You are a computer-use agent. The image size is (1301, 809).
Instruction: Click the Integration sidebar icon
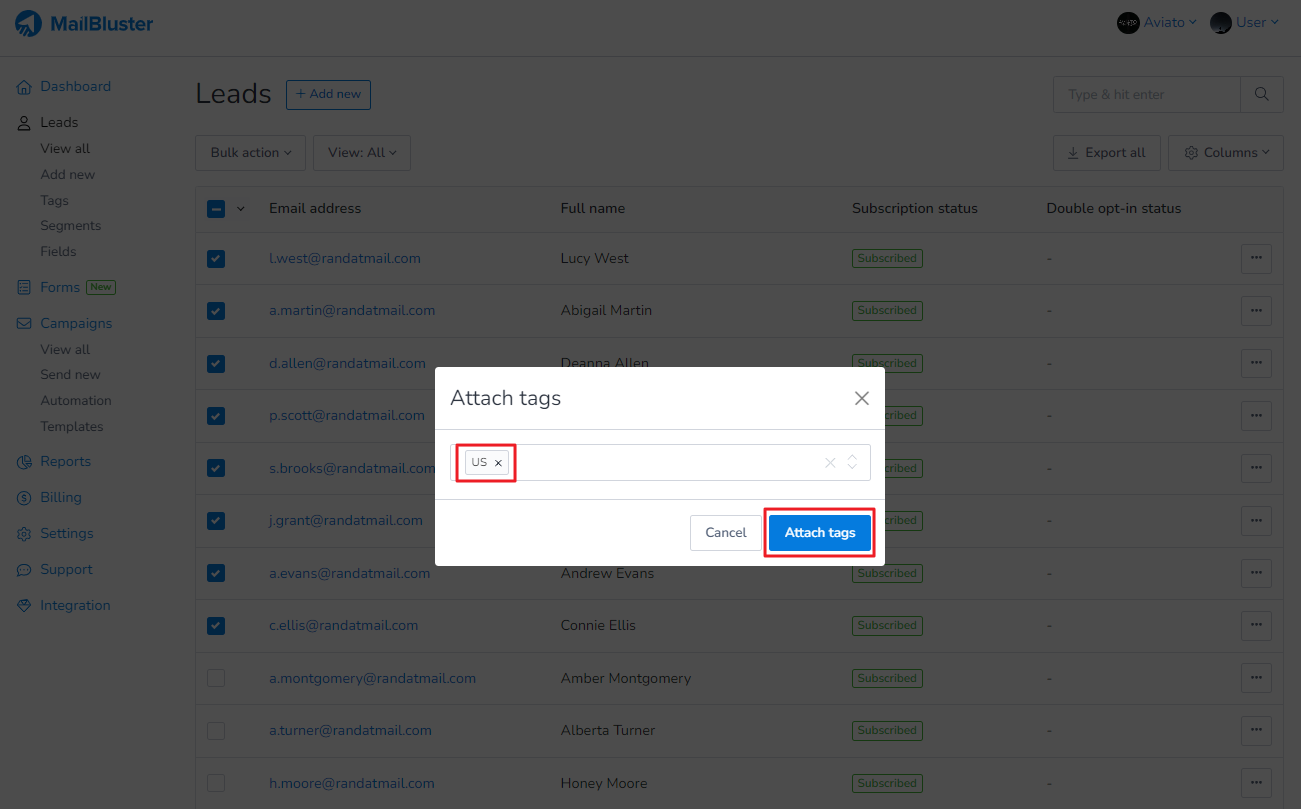(25, 605)
